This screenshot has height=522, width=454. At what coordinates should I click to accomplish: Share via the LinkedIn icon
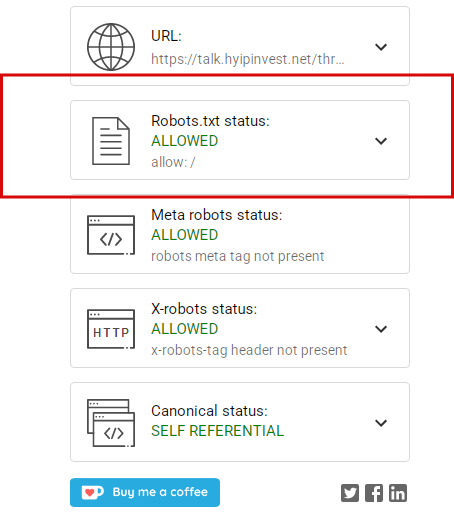click(x=398, y=493)
